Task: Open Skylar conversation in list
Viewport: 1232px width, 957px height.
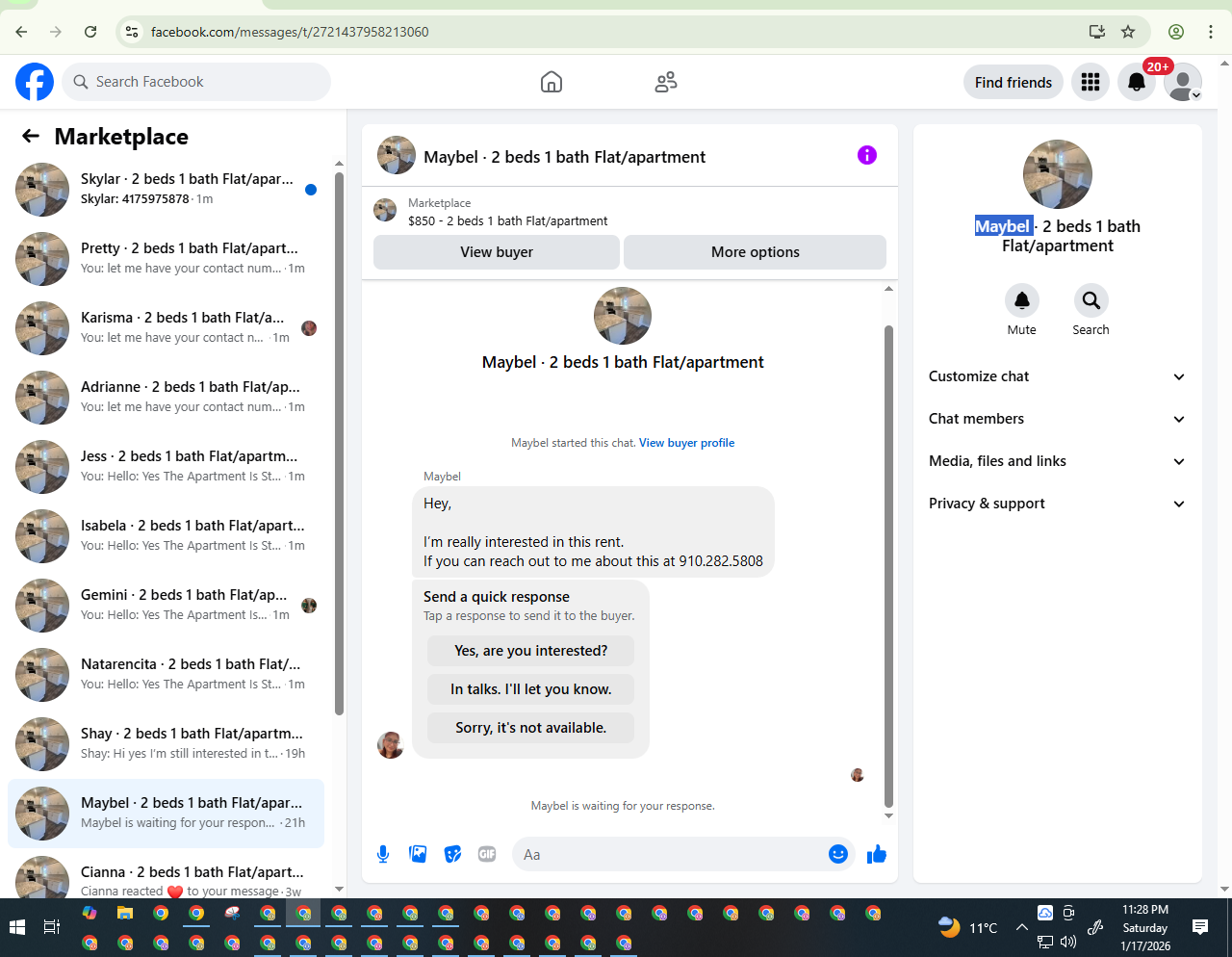Action: coord(166,190)
